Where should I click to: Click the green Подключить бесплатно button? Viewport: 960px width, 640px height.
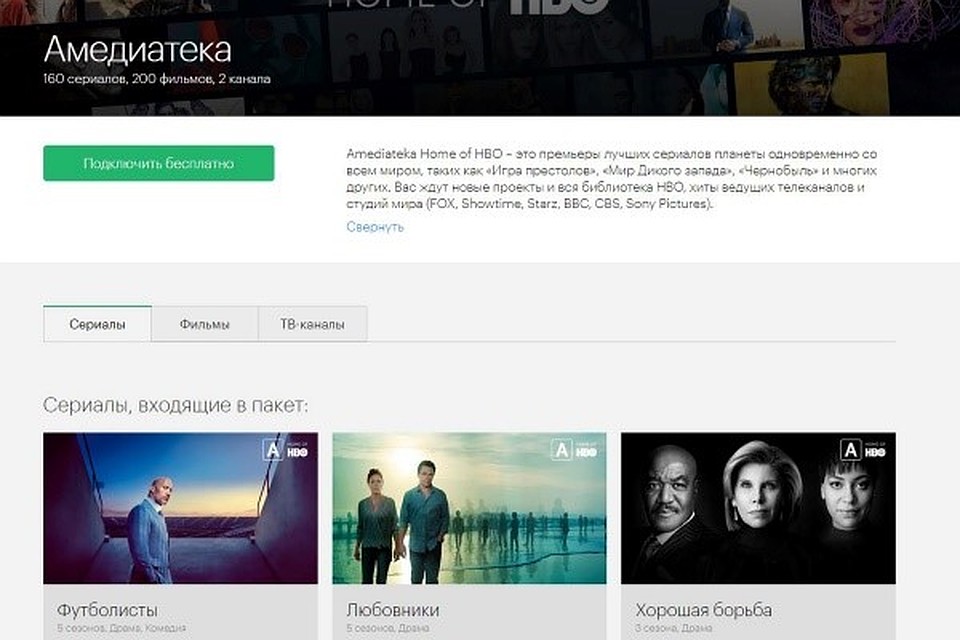pos(159,163)
